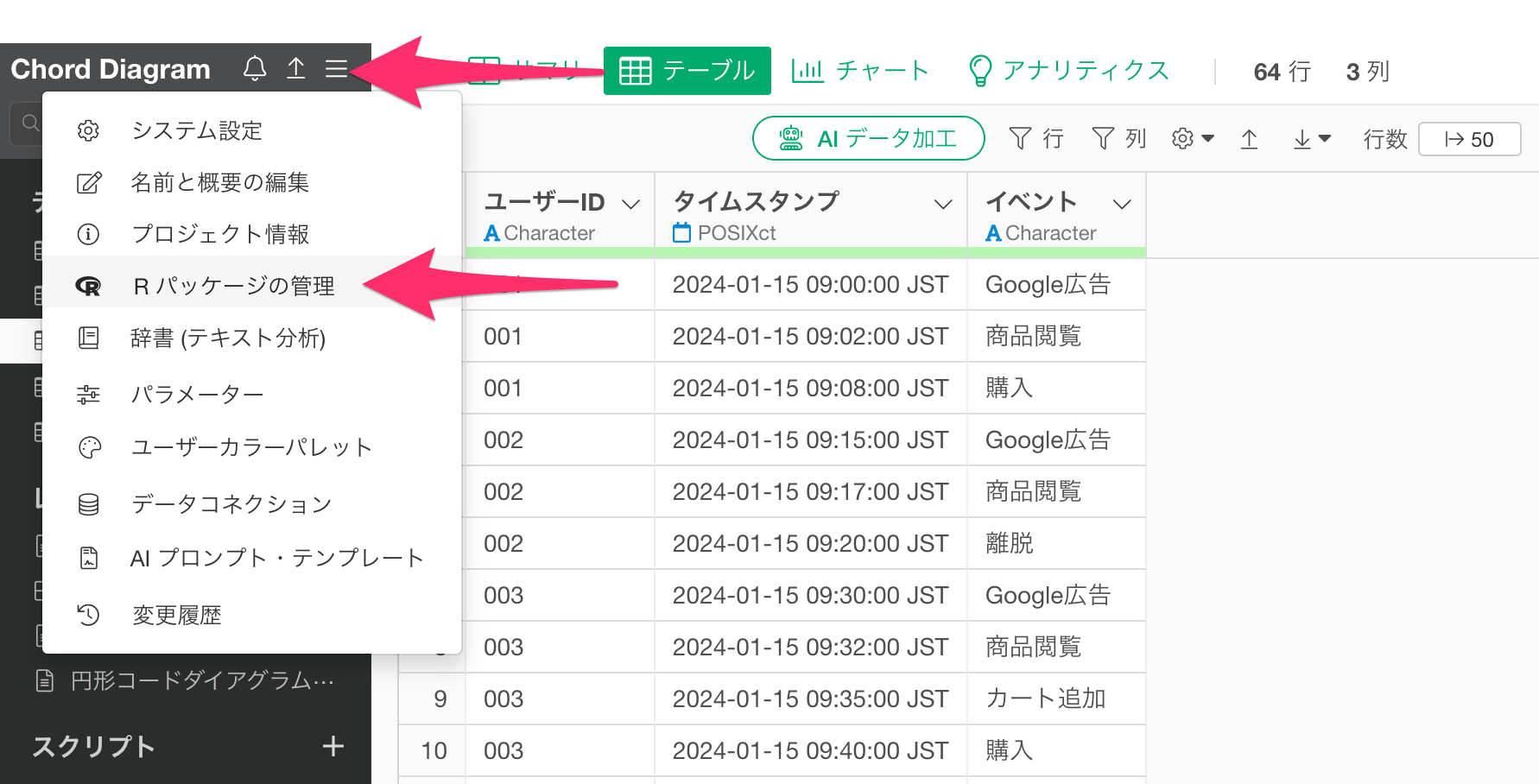This screenshot has width=1539, height=784.
Task: Open the 円形コードダイアグラム note item
Action: 201,681
